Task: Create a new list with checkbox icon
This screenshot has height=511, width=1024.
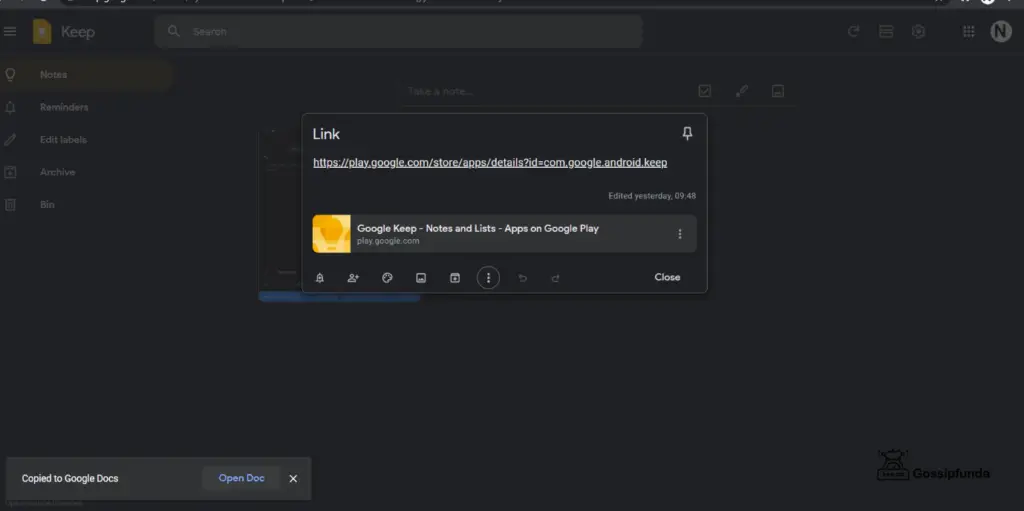Action: 705,91
